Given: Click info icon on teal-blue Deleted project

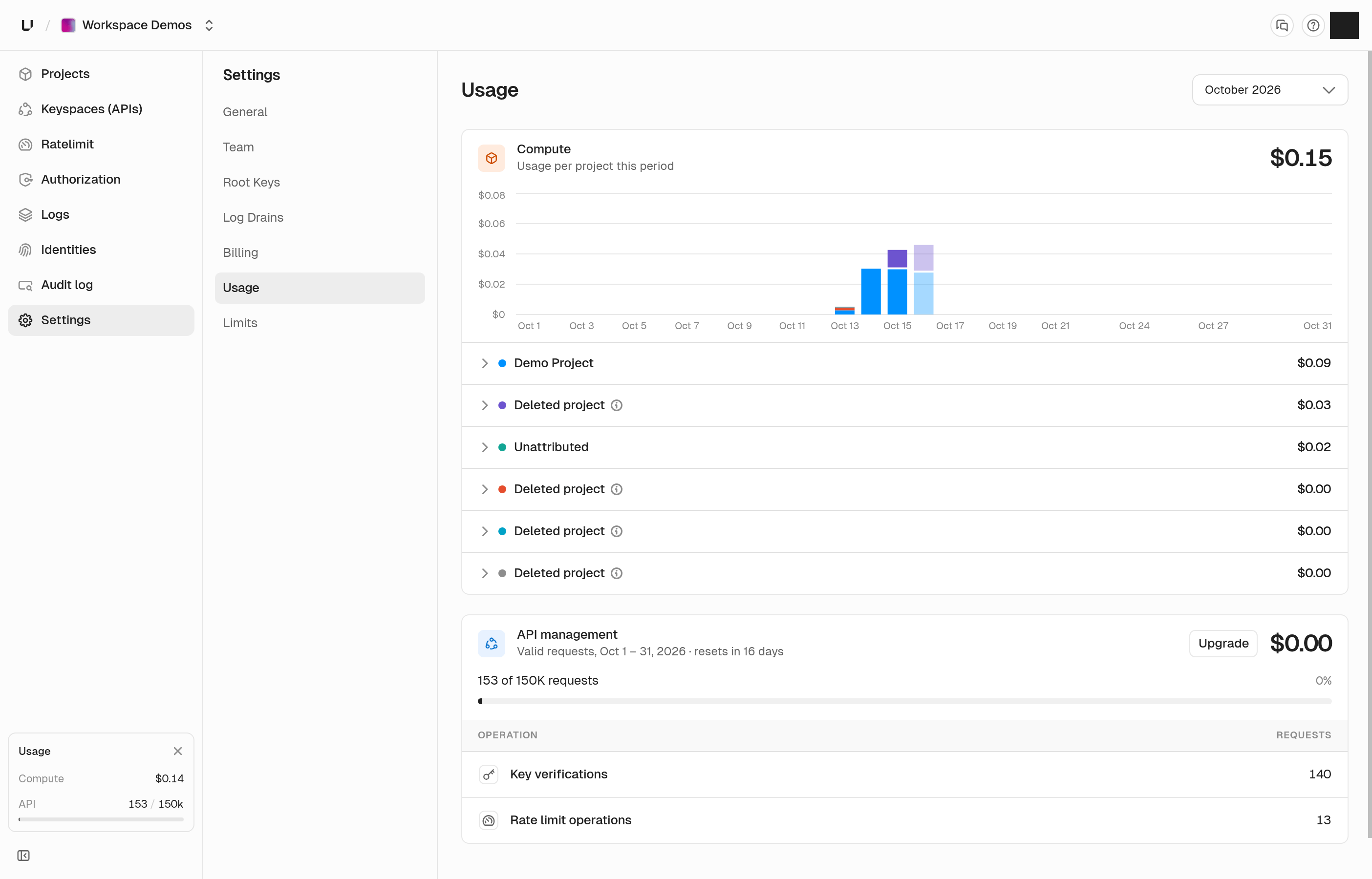Looking at the screenshot, I should click(616, 531).
